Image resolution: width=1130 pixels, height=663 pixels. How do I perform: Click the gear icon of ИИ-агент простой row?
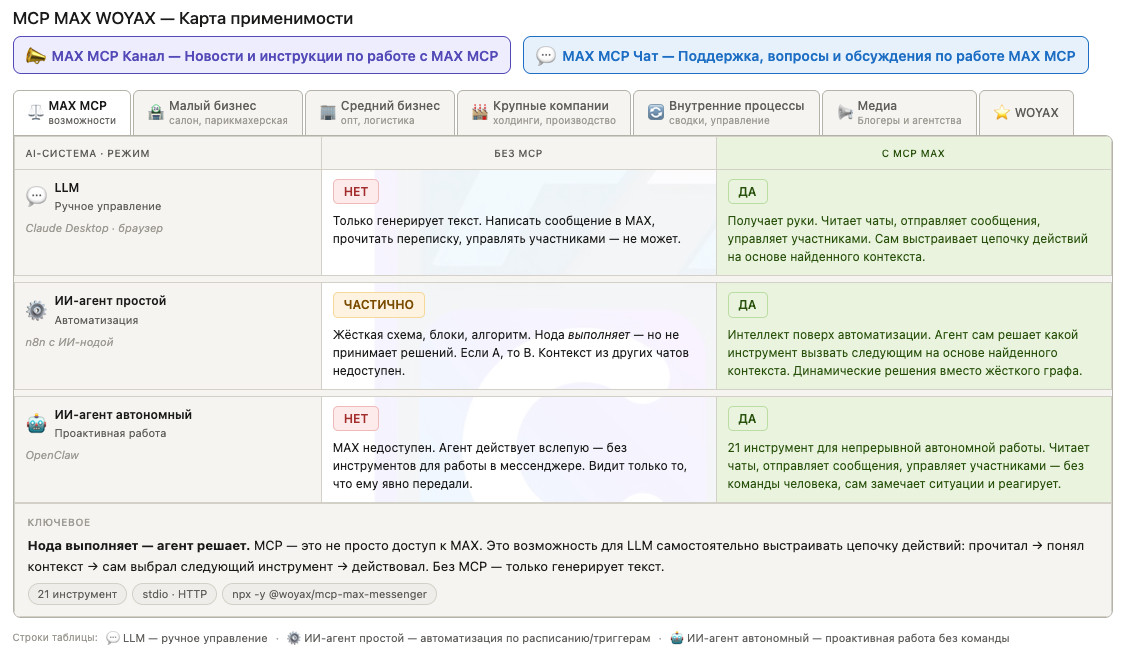tap(36, 310)
